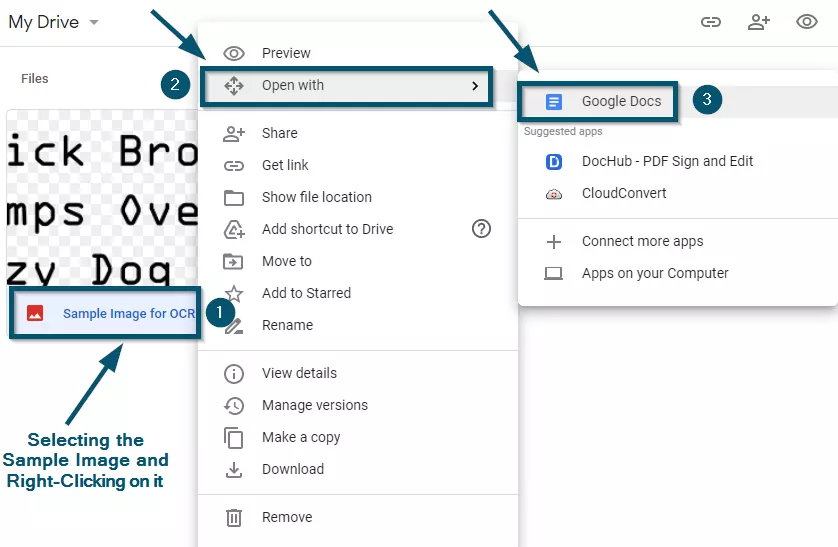
Task: Select Connect more apps
Action: 678,241
